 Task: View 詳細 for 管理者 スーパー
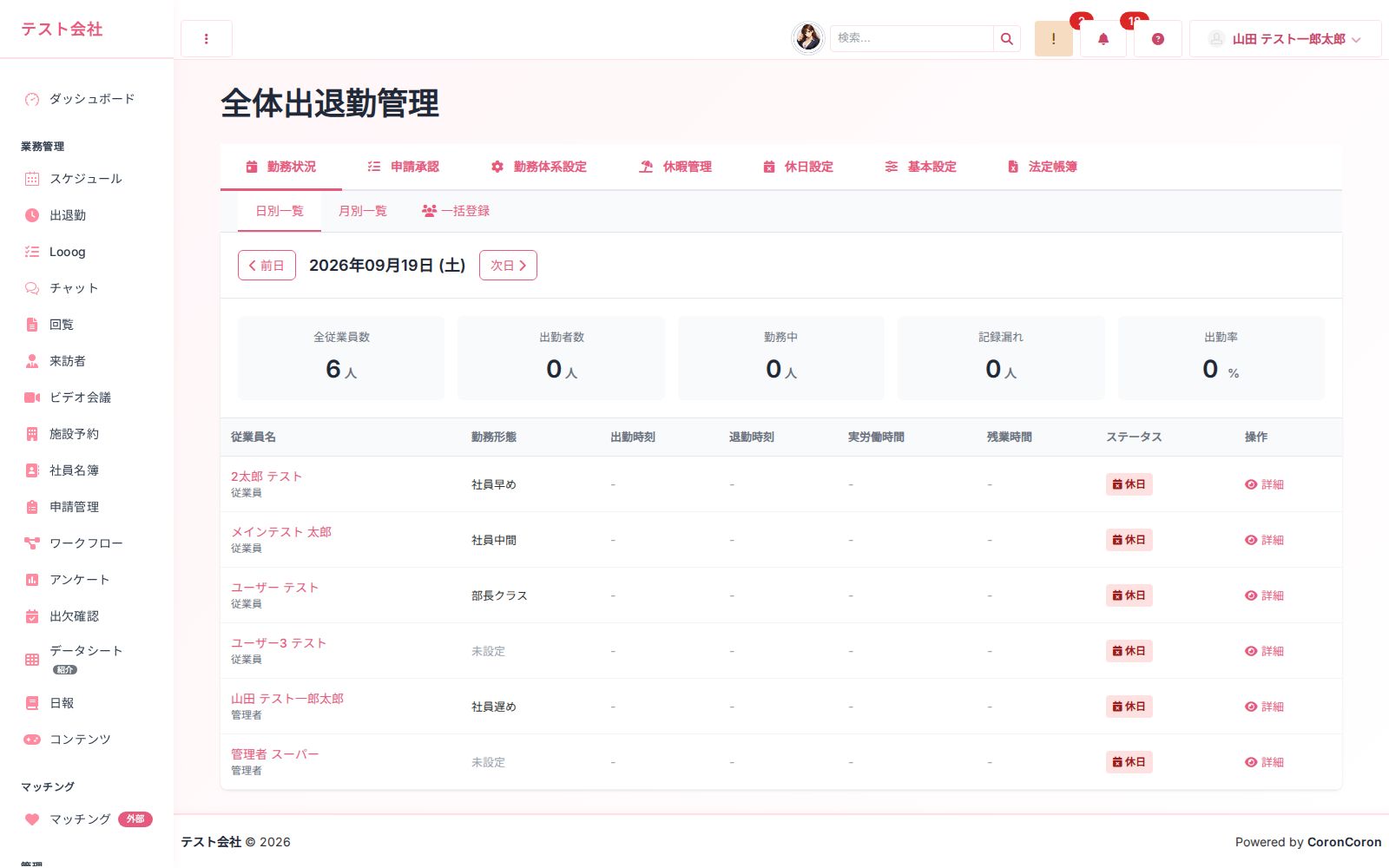coord(1264,762)
